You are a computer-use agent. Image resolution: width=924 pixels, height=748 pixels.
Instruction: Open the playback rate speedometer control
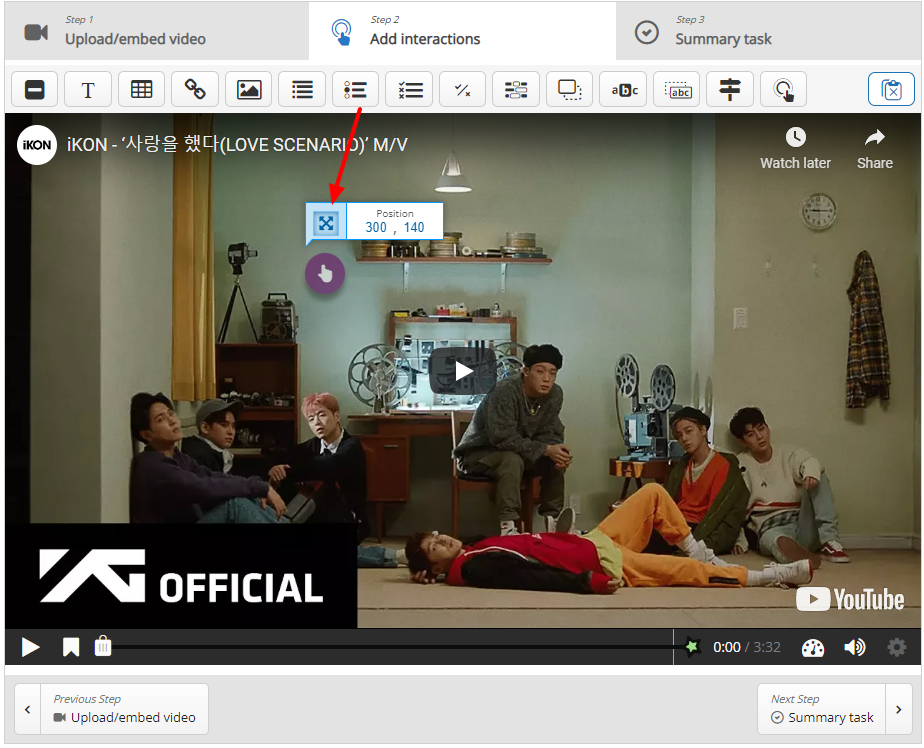[x=813, y=648]
